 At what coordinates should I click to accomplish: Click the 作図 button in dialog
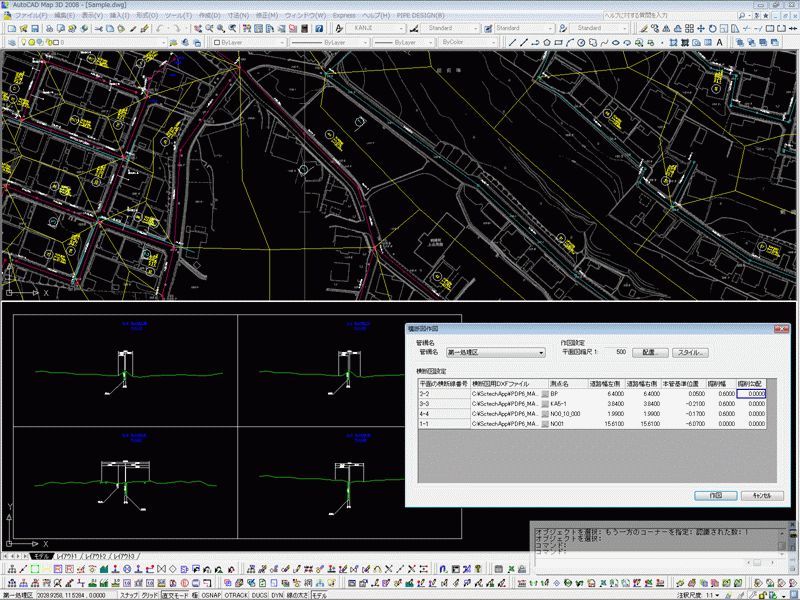[x=715, y=494]
